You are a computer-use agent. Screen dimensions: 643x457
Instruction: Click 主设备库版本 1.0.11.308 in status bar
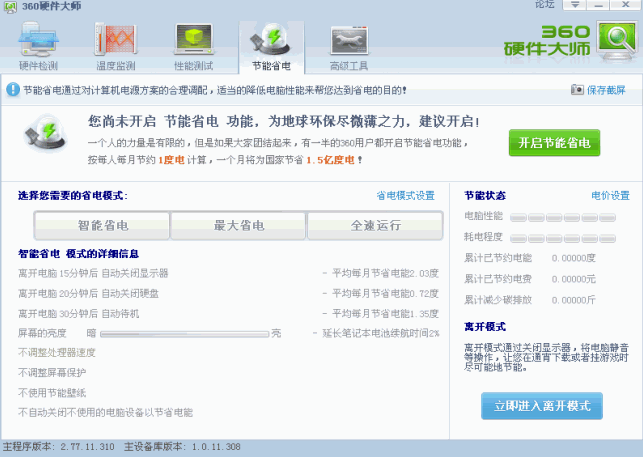point(182,447)
